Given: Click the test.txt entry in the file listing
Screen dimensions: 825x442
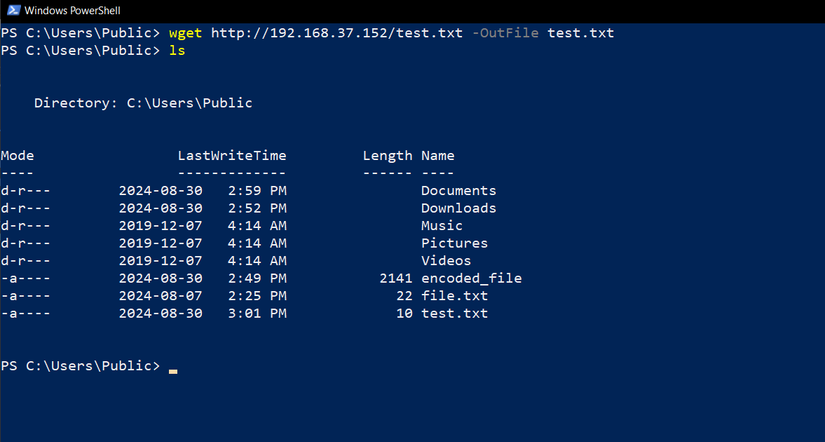Looking at the screenshot, I should 454,313.
